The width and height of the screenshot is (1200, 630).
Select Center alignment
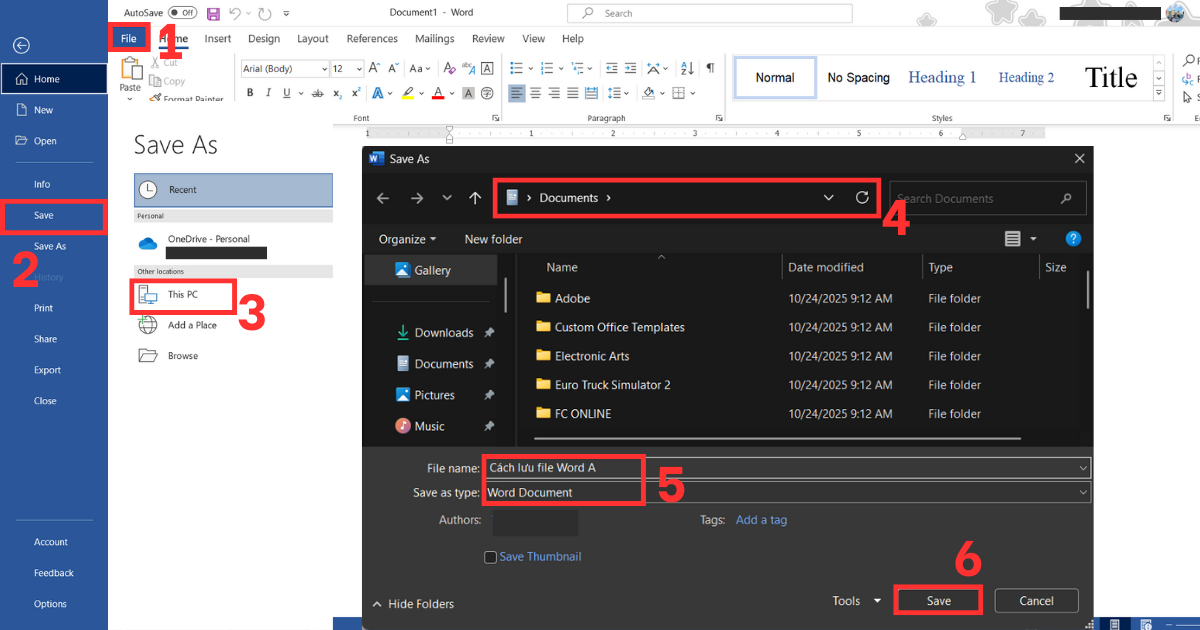(535, 93)
